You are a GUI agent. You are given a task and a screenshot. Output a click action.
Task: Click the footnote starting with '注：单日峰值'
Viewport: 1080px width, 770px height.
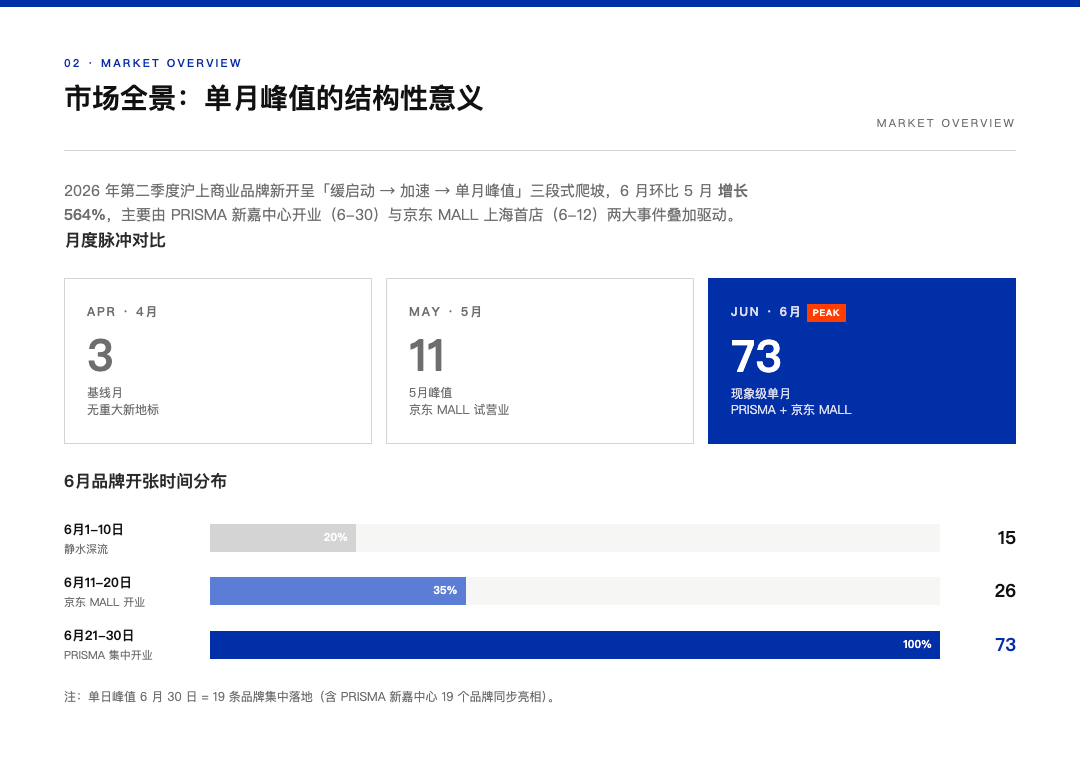[x=310, y=697]
